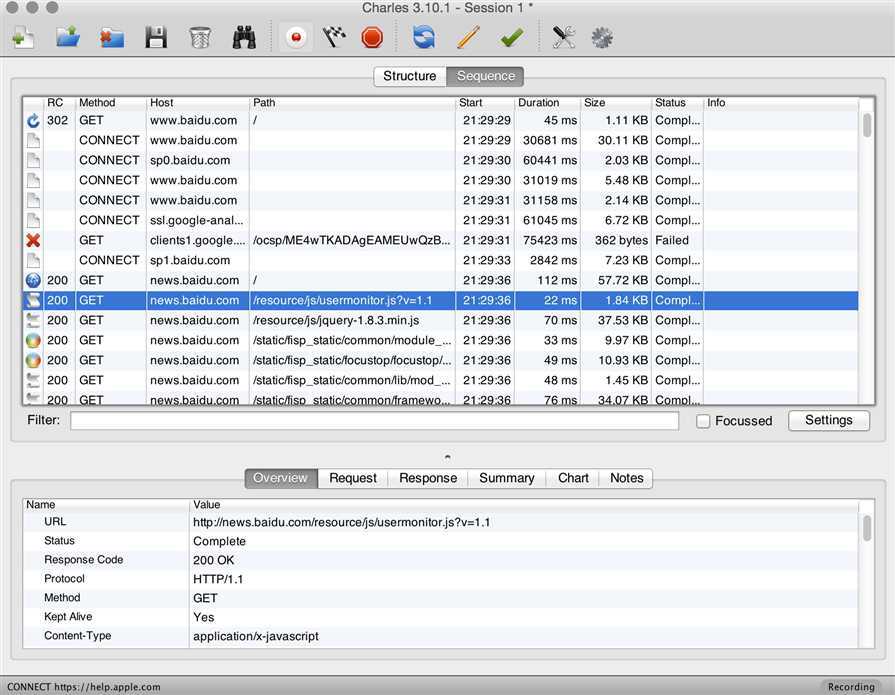Click the URL value http://news.baidu.com/resource/js/usermonitor.js

point(341,522)
